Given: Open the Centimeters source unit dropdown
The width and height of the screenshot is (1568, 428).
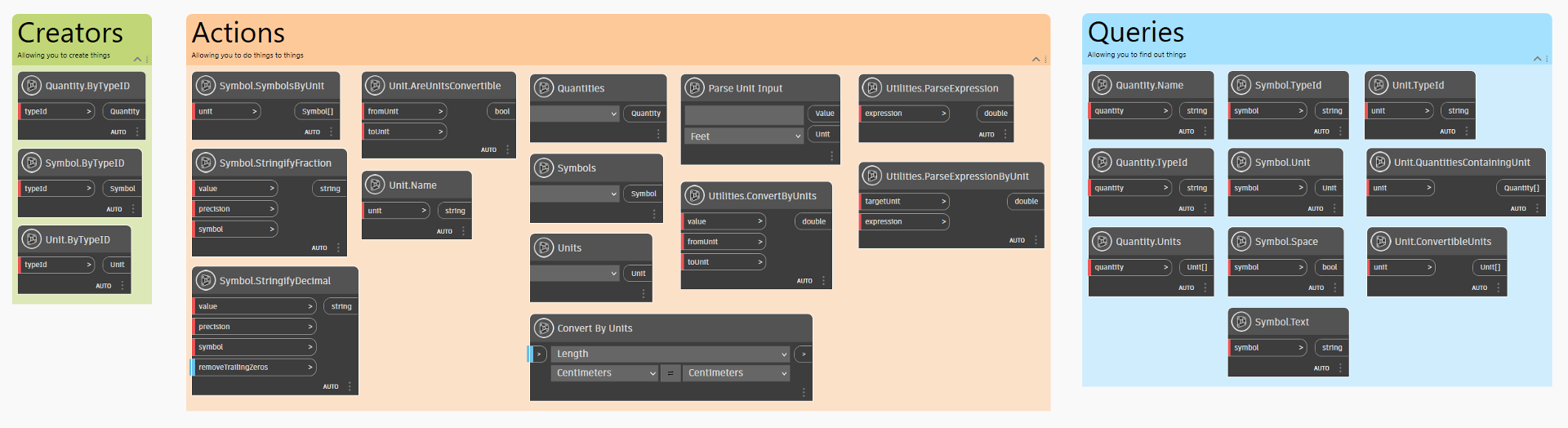Looking at the screenshot, I should [604, 372].
